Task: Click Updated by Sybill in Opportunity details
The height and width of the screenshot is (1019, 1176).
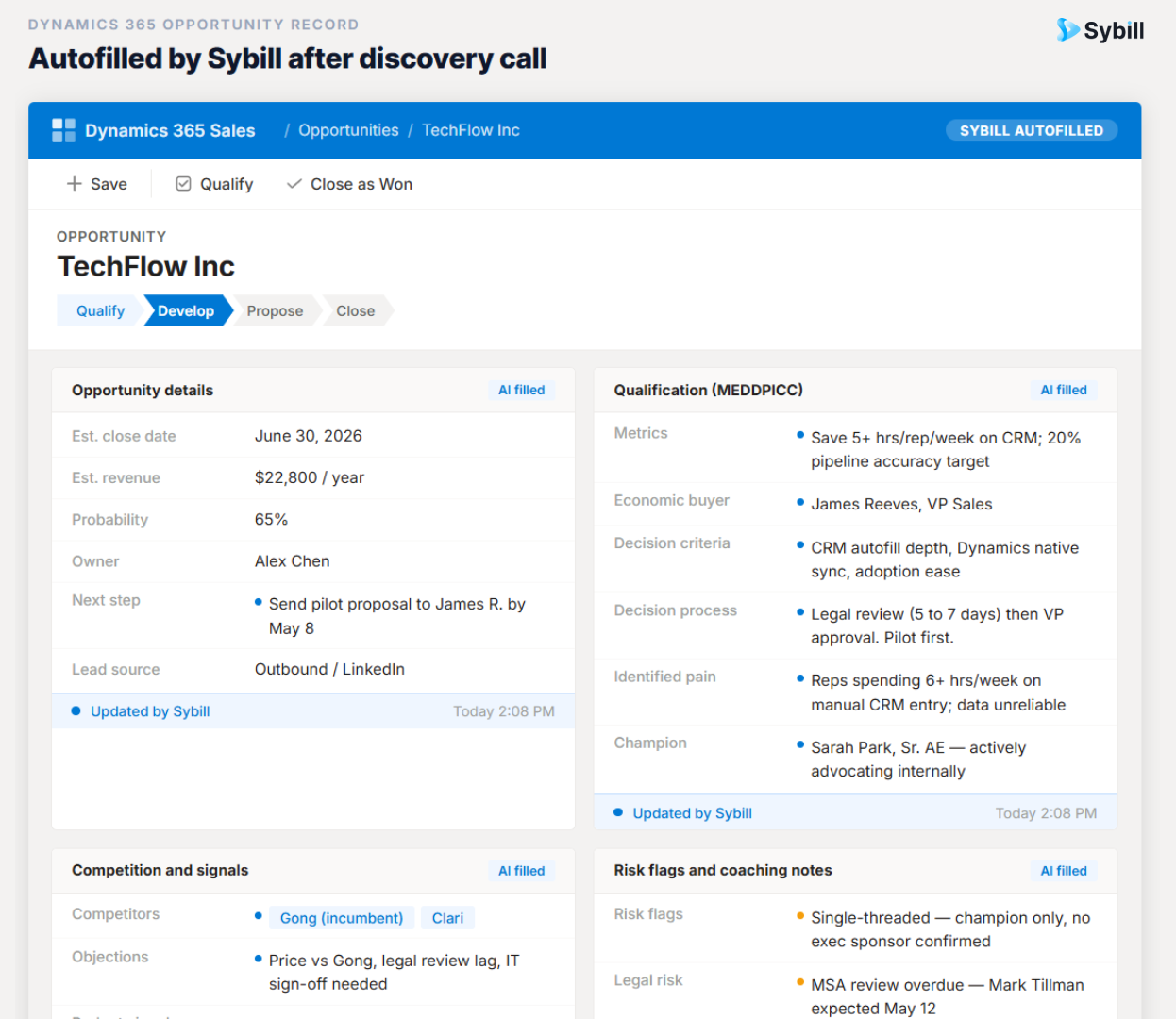Action: [x=150, y=711]
